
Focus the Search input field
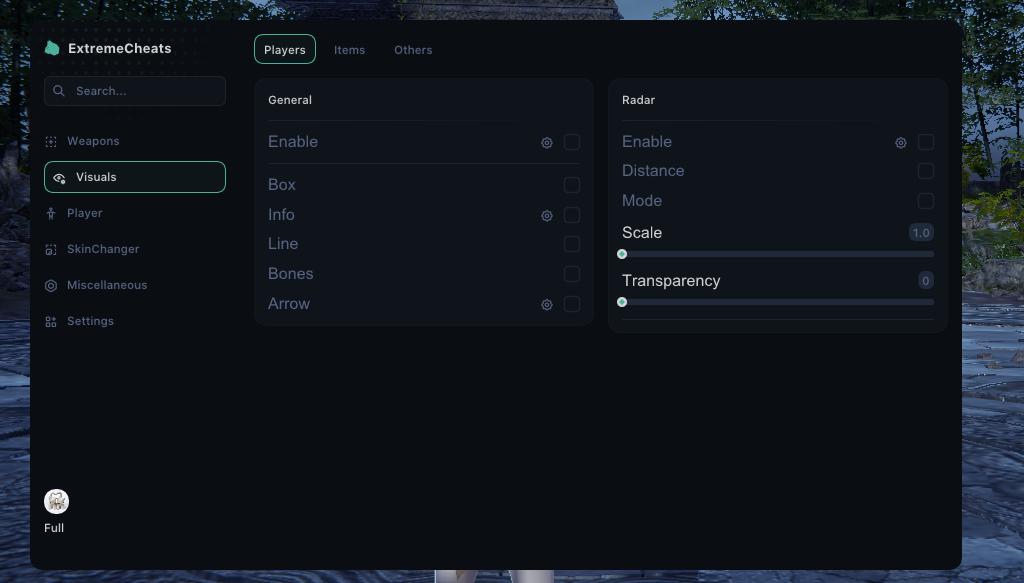pos(135,91)
